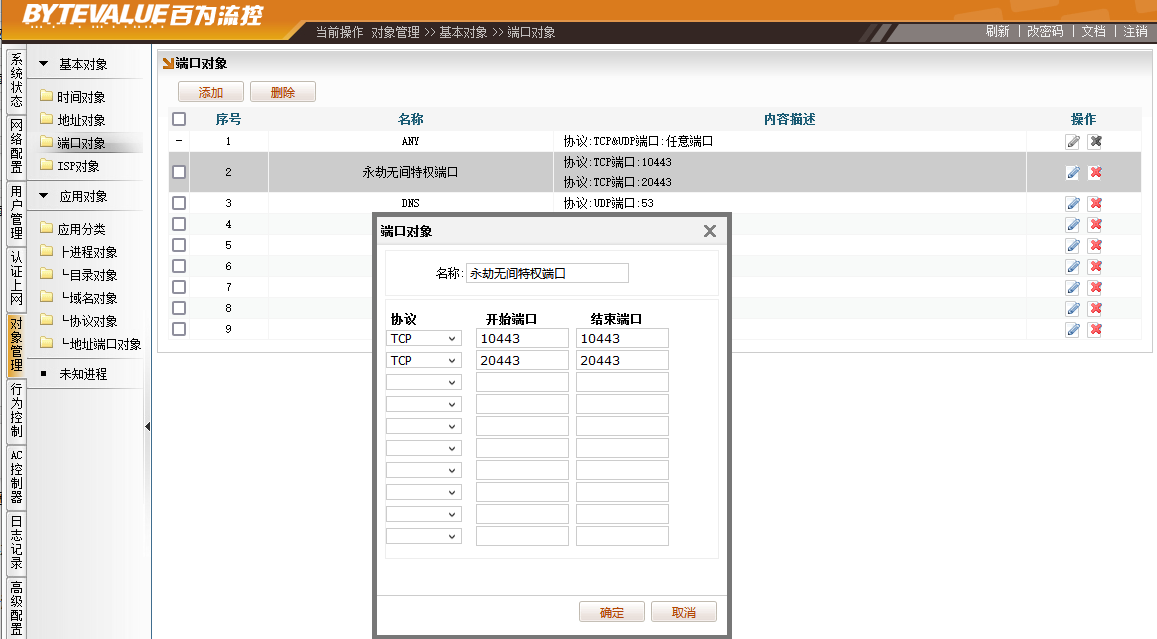Open the 时间对象 folder item
The image size is (1157, 639).
tap(80, 97)
